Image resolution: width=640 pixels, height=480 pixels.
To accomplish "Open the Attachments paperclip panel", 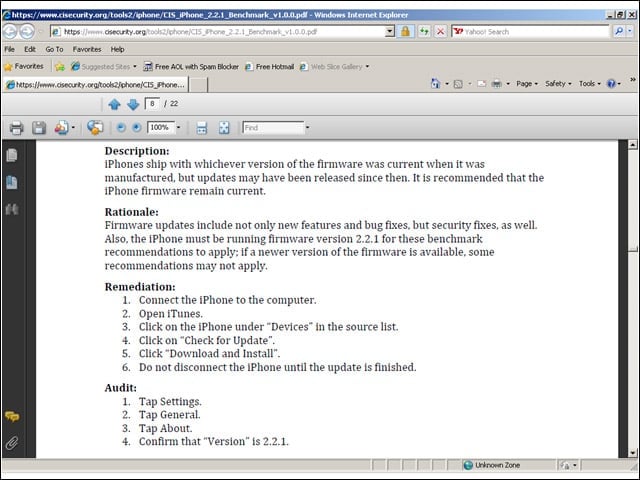I will (x=12, y=443).
